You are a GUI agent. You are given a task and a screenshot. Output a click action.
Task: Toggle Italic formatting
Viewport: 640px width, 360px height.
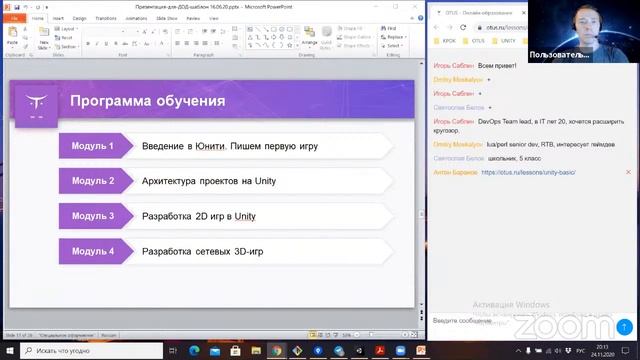pos(97,43)
